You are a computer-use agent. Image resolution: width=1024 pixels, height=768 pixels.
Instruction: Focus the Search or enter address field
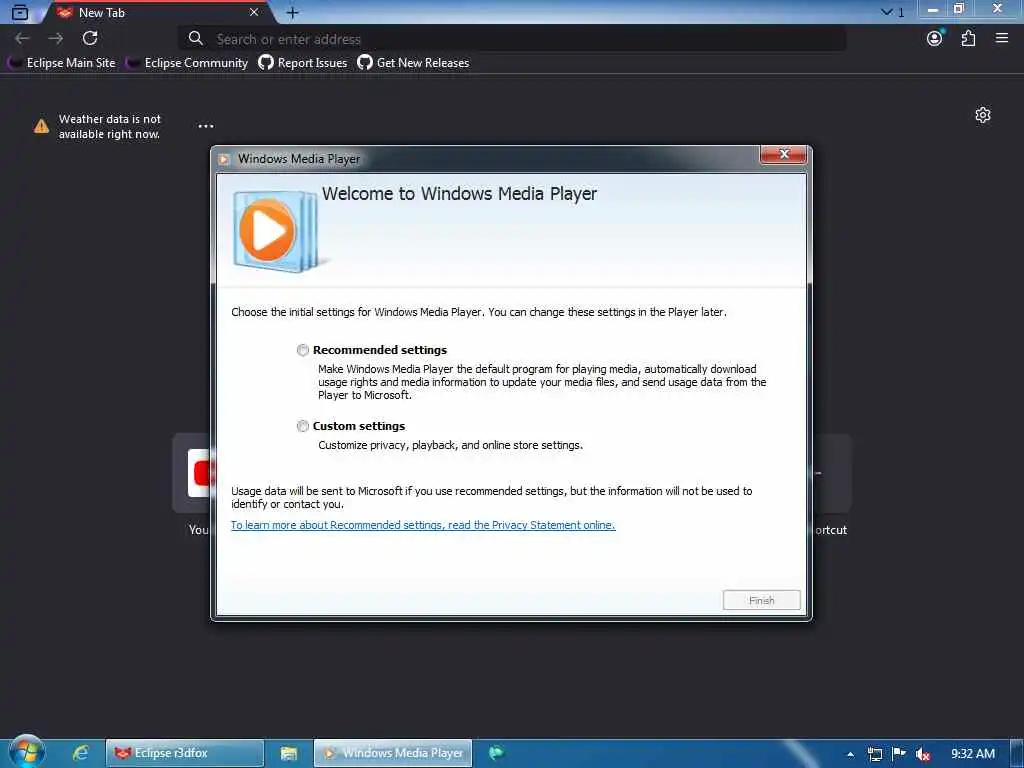[512, 39]
